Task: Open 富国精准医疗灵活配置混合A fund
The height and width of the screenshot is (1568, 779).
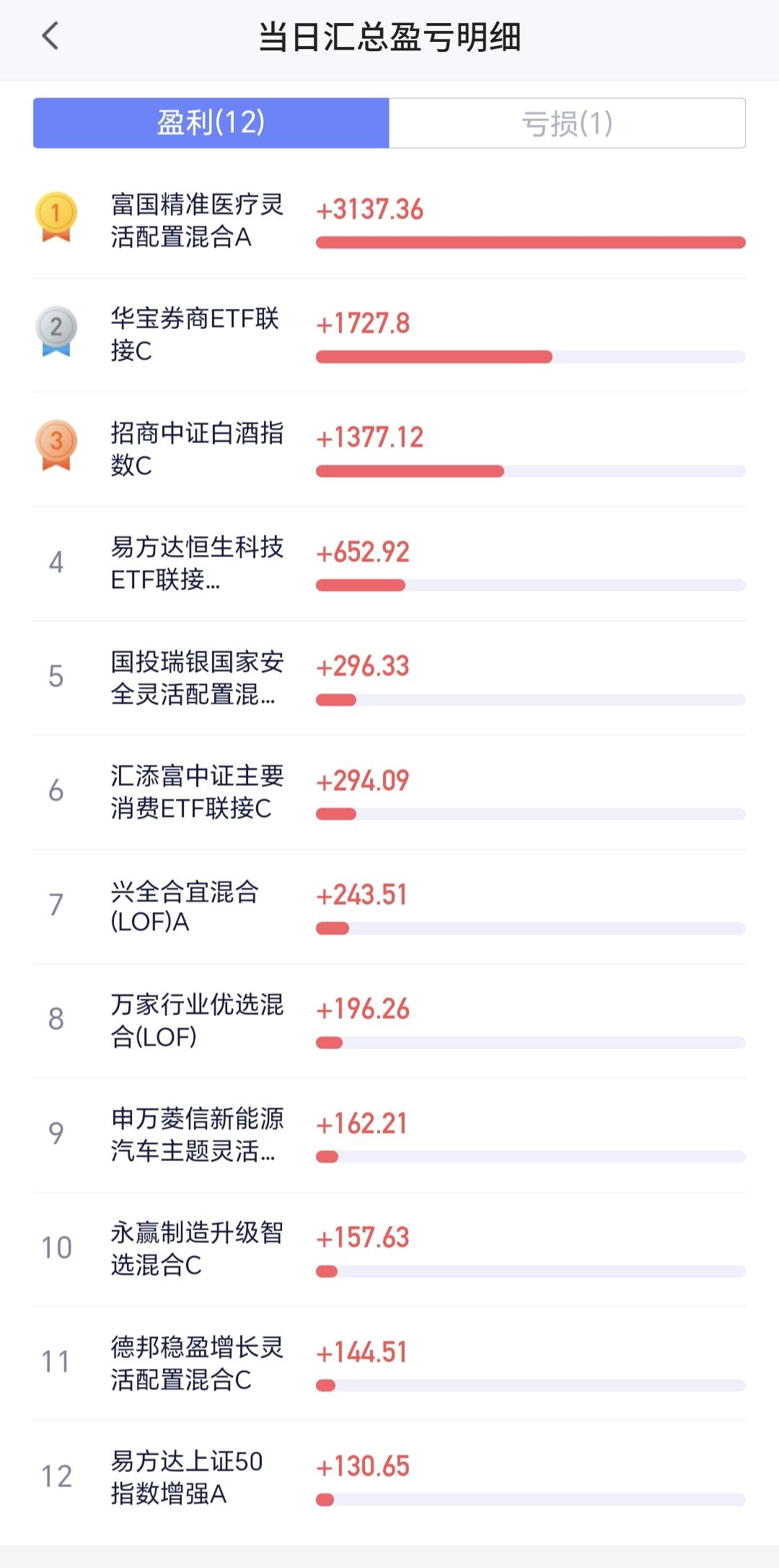Action: (x=389, y=221)
